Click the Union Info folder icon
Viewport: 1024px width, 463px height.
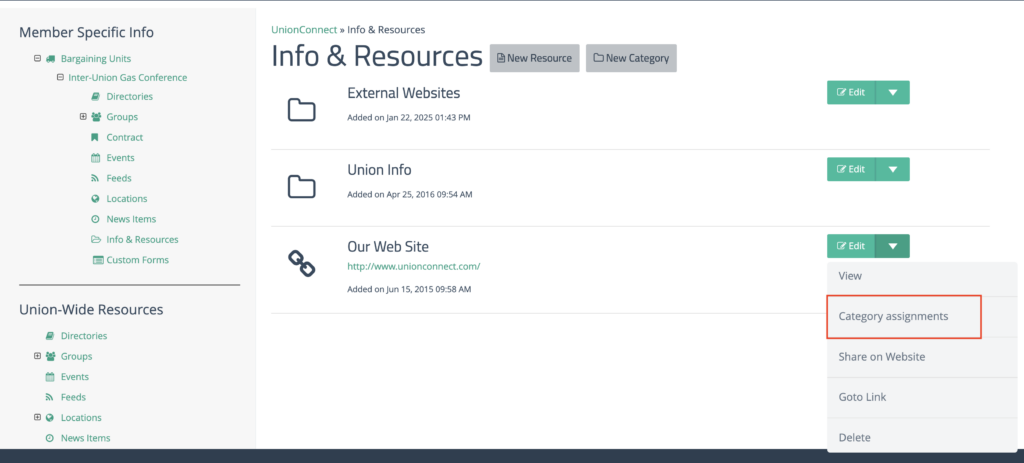click(301, 186)
